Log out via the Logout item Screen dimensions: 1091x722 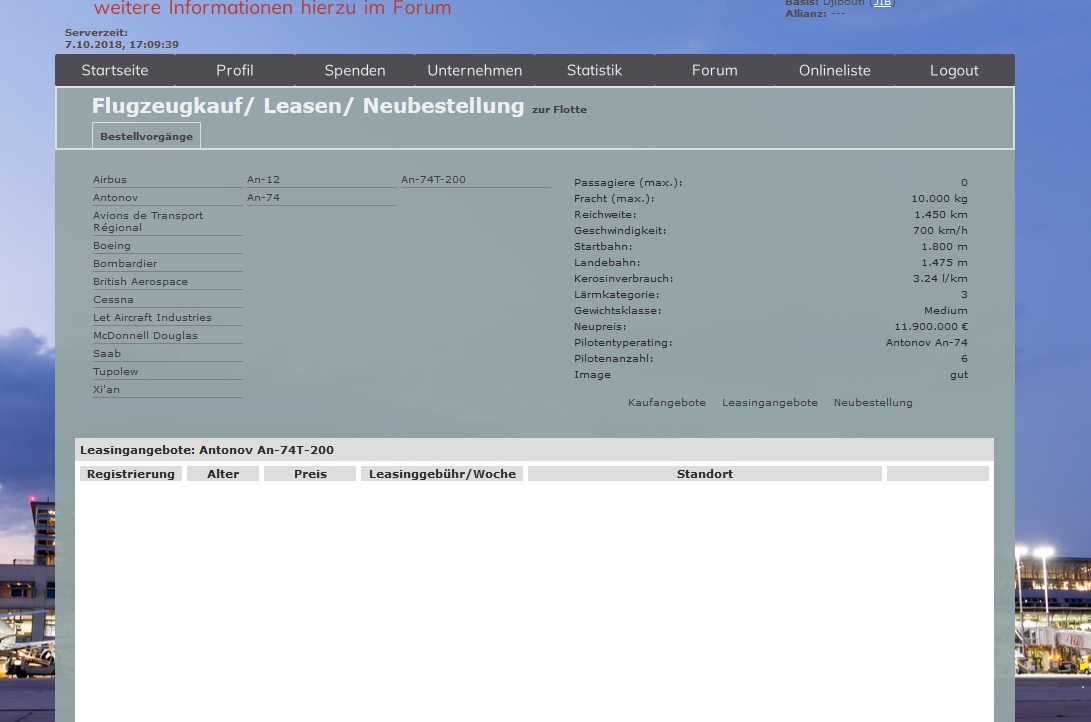pos(954,70)
